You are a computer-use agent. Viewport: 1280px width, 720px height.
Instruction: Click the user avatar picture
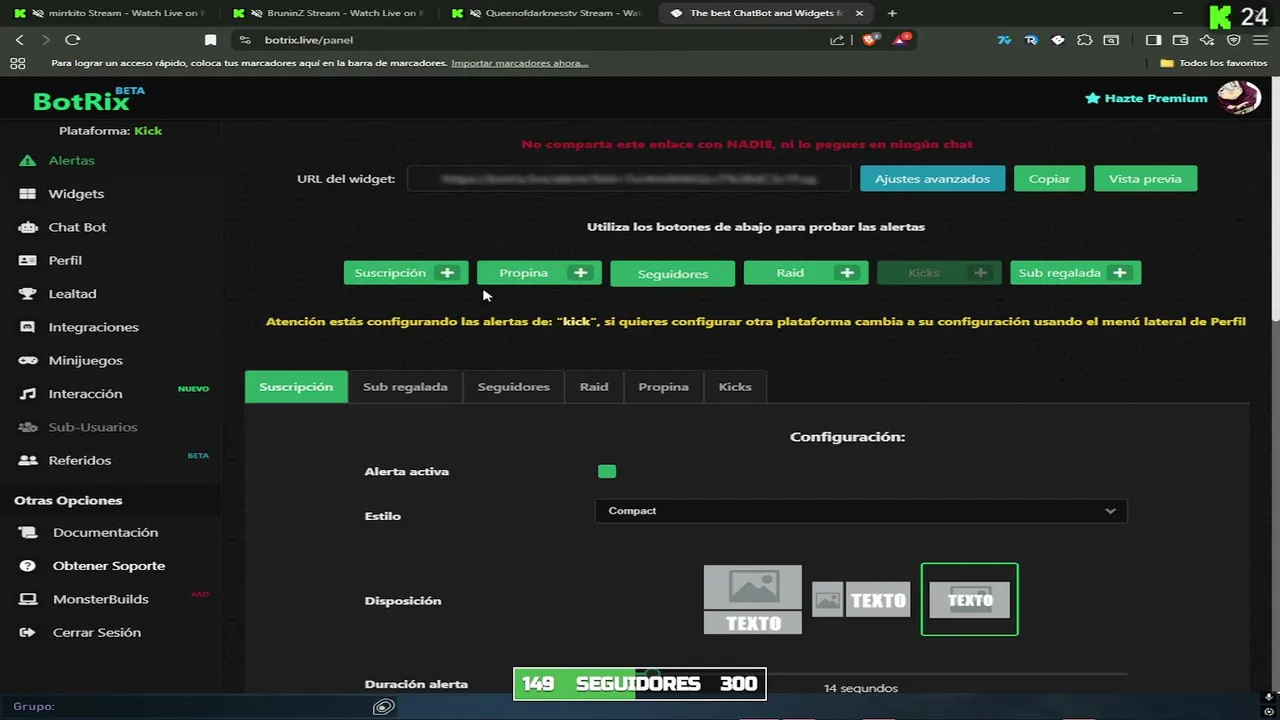(x=1238, y=97)
